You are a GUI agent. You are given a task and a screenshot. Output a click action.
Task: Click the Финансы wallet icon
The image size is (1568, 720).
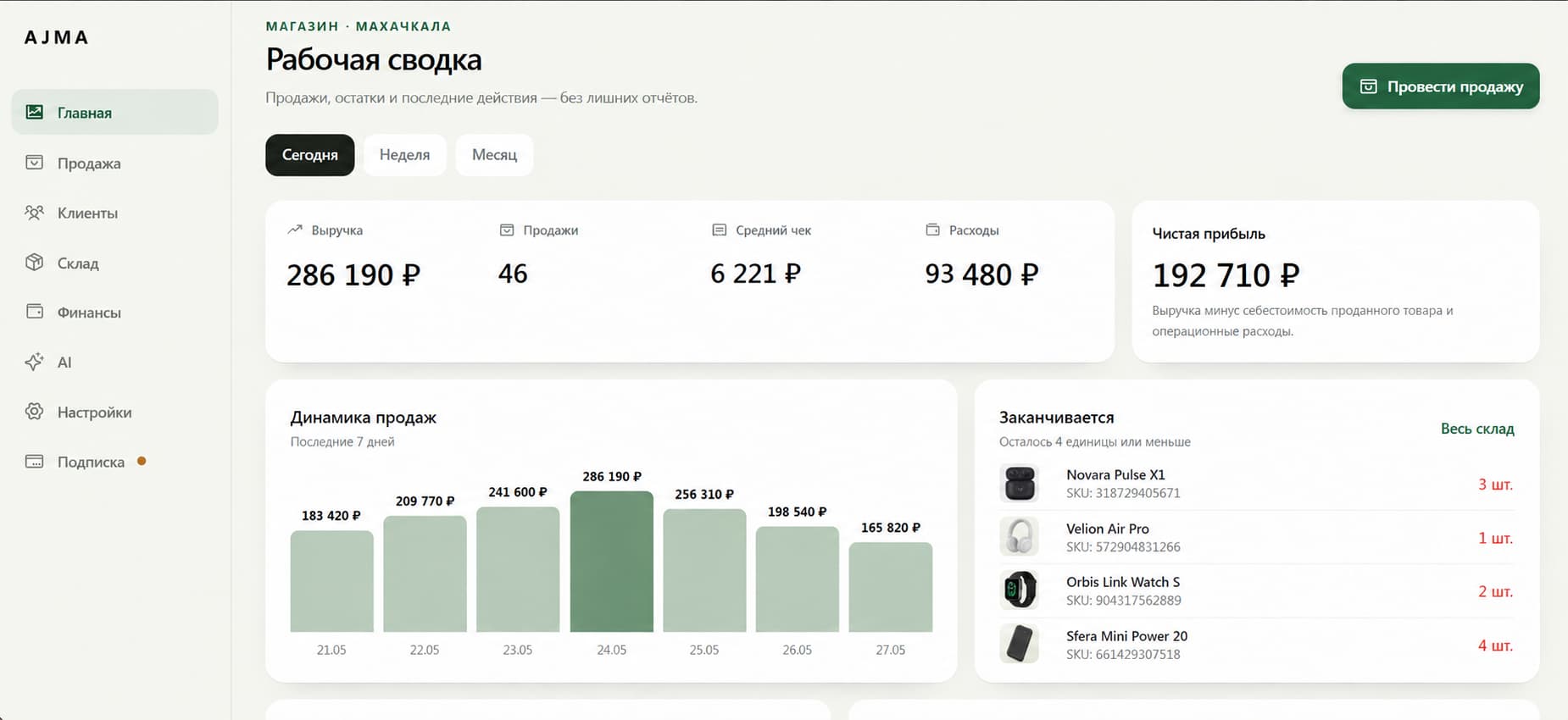34,312
